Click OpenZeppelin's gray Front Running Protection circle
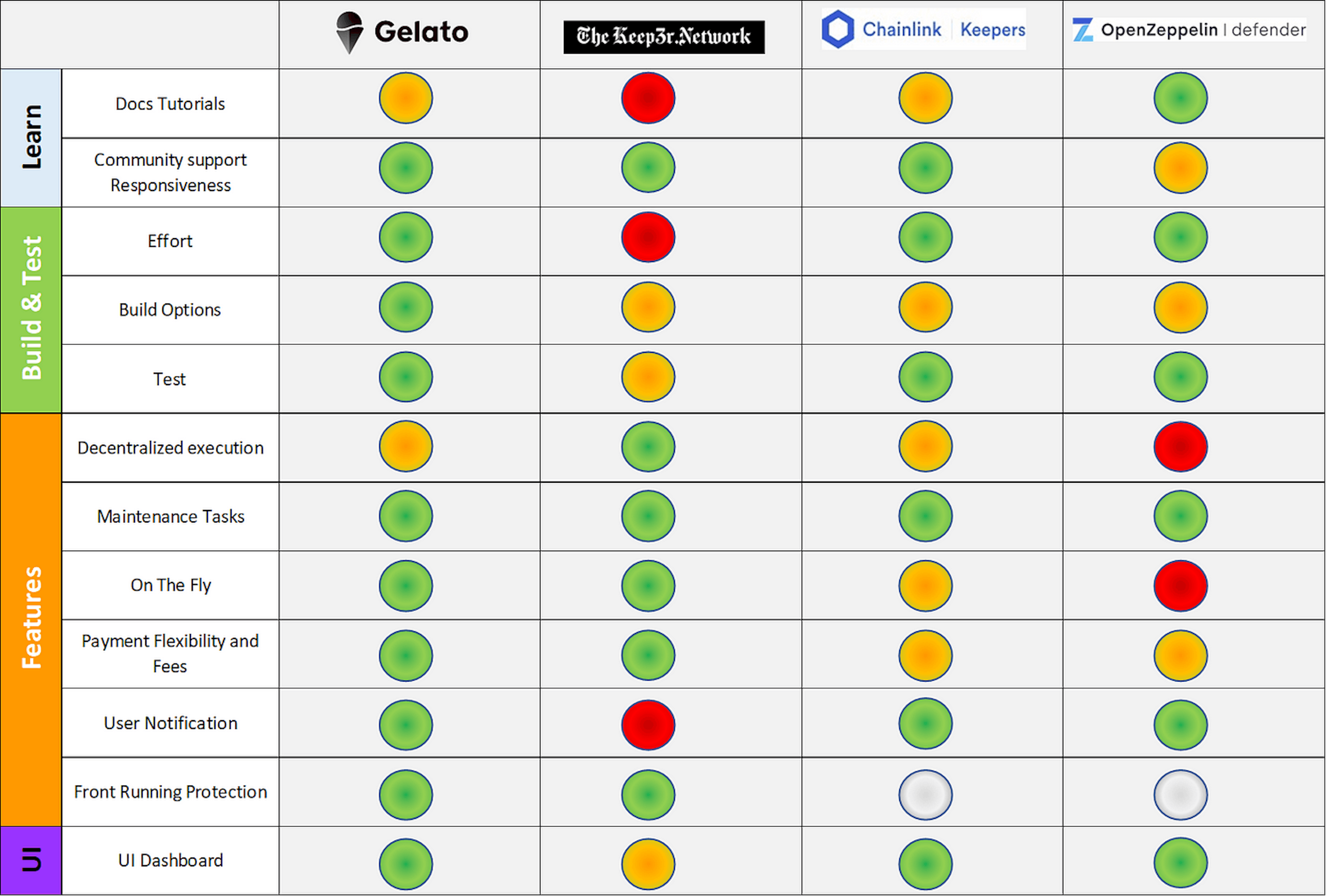Screen dimensions: 1326x896 click(x=1180, y=794)
